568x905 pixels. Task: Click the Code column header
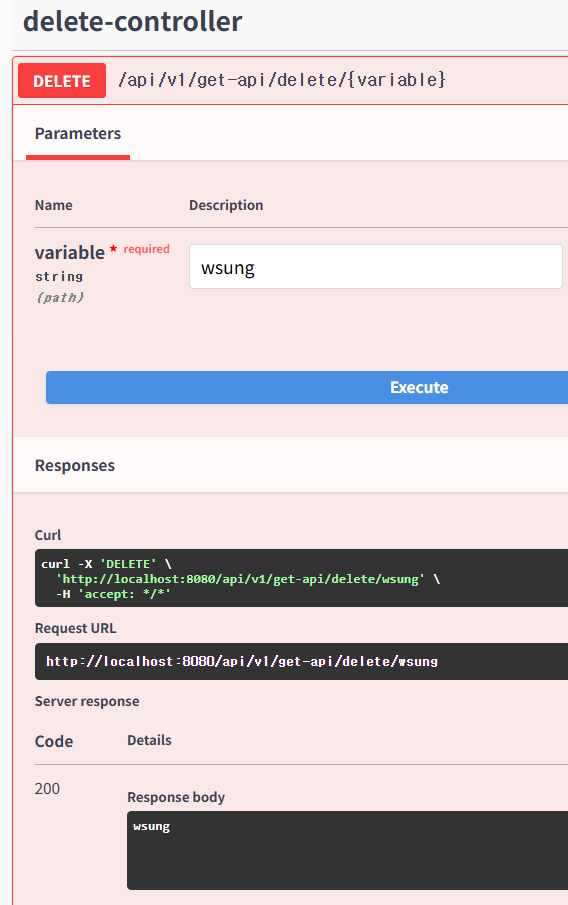pyautogui.click(x=54, y=741)
